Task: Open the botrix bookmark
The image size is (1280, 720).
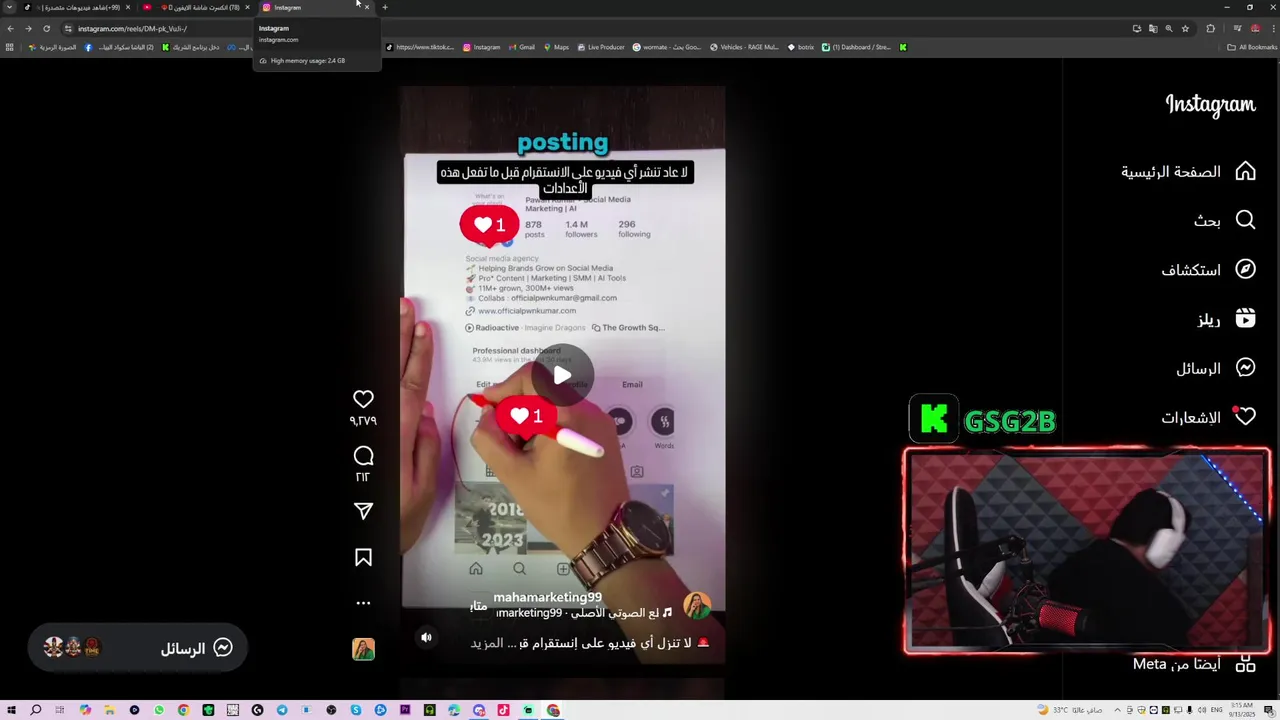Action: point(800,47)
